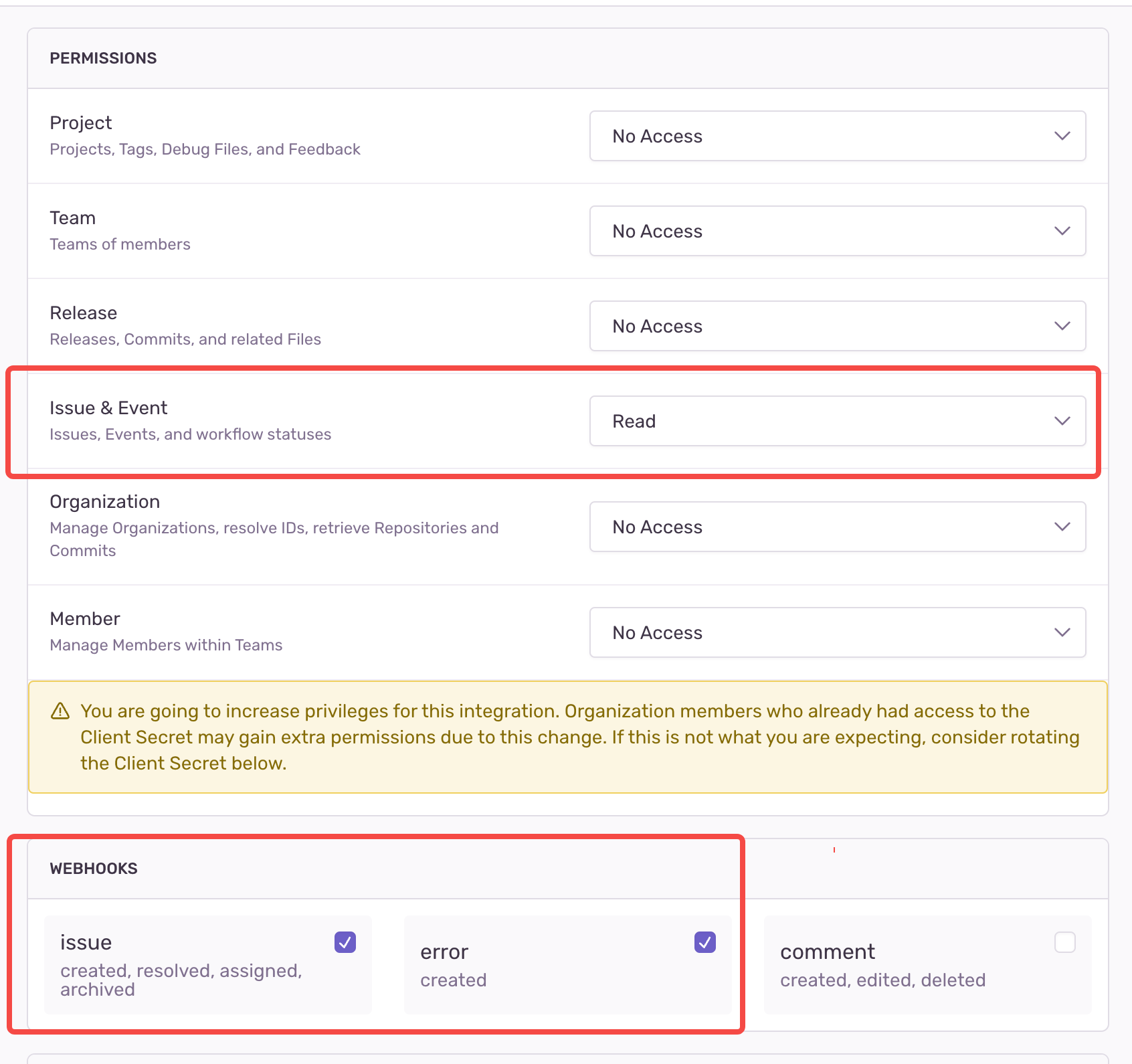1132x1064 pixels.
Task: Click the "Manage Members within Teams" description
Action: 166,645
